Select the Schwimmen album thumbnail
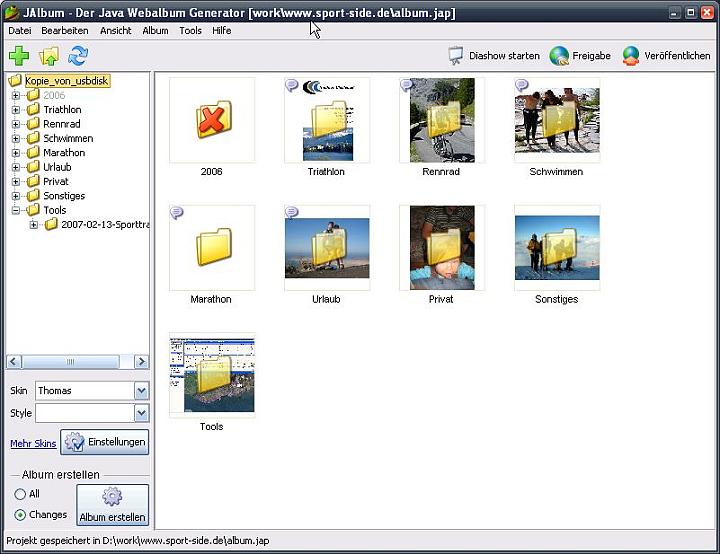 click(x=557, y=120)
